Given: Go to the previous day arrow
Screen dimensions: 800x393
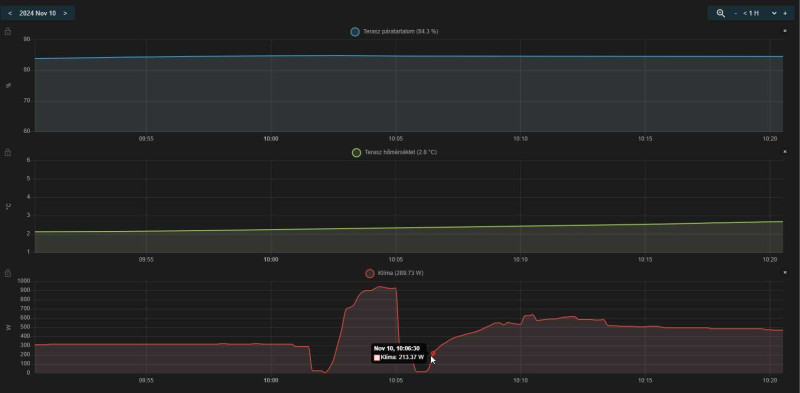Looking at the screenshot, I should tap(10, 13).
